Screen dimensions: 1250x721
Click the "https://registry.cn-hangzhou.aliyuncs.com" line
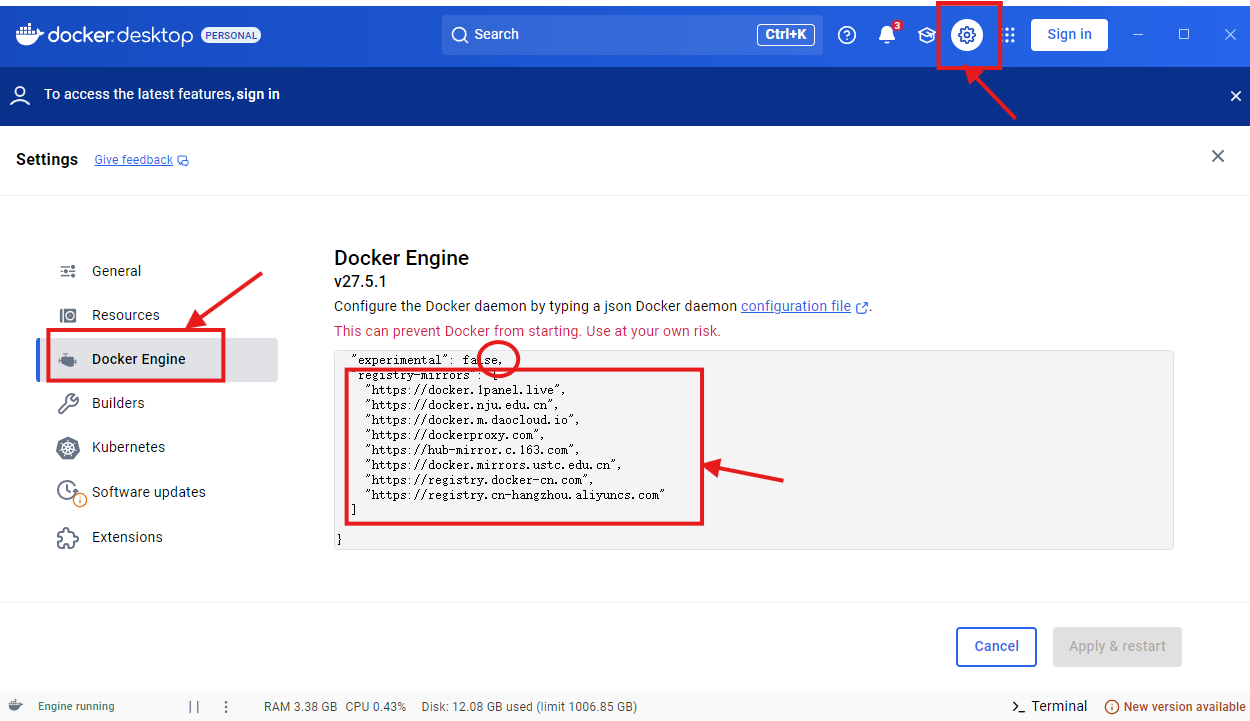tap(515, 495)
